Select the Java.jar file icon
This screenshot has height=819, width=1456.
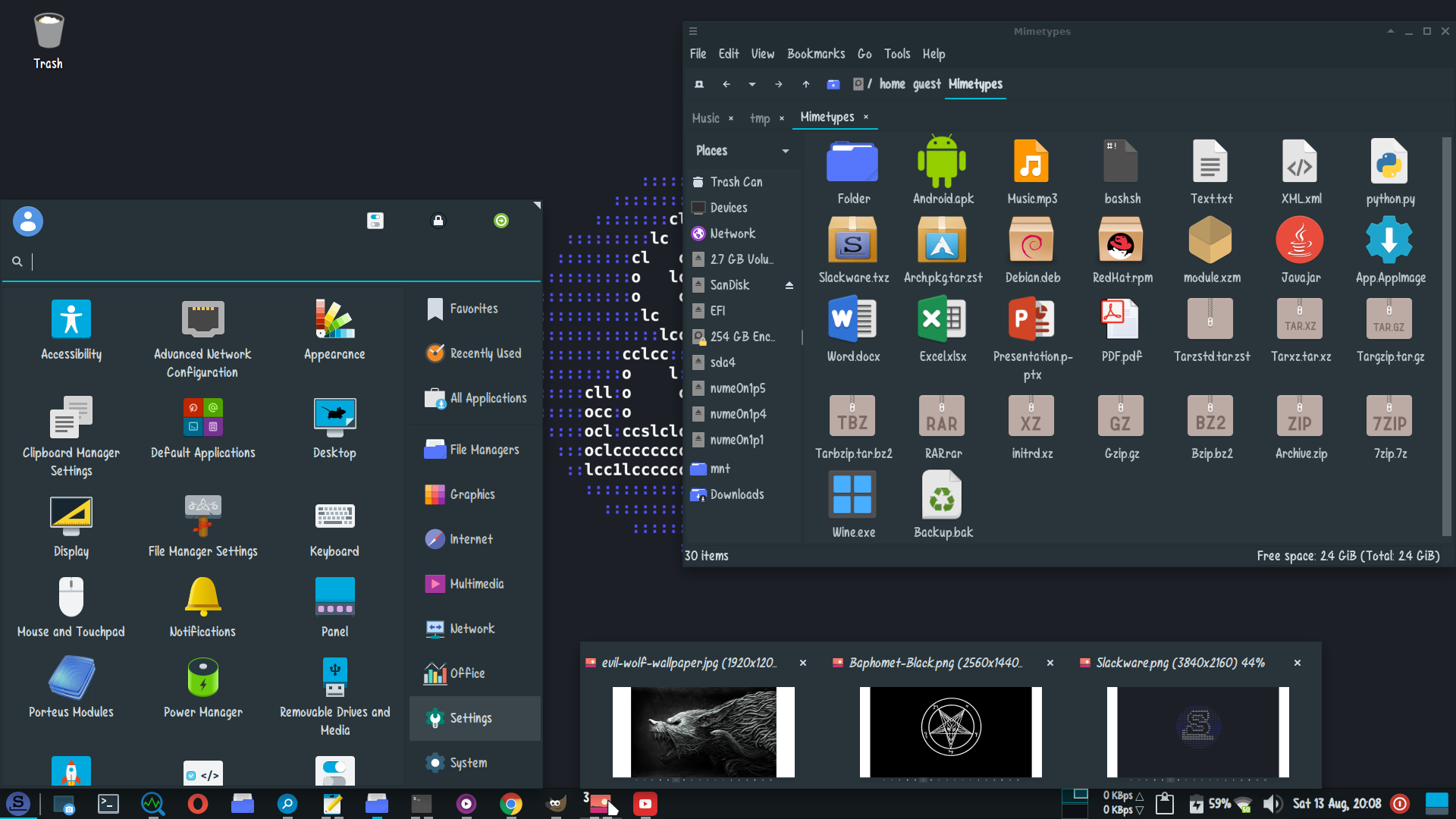point(1300,240)
